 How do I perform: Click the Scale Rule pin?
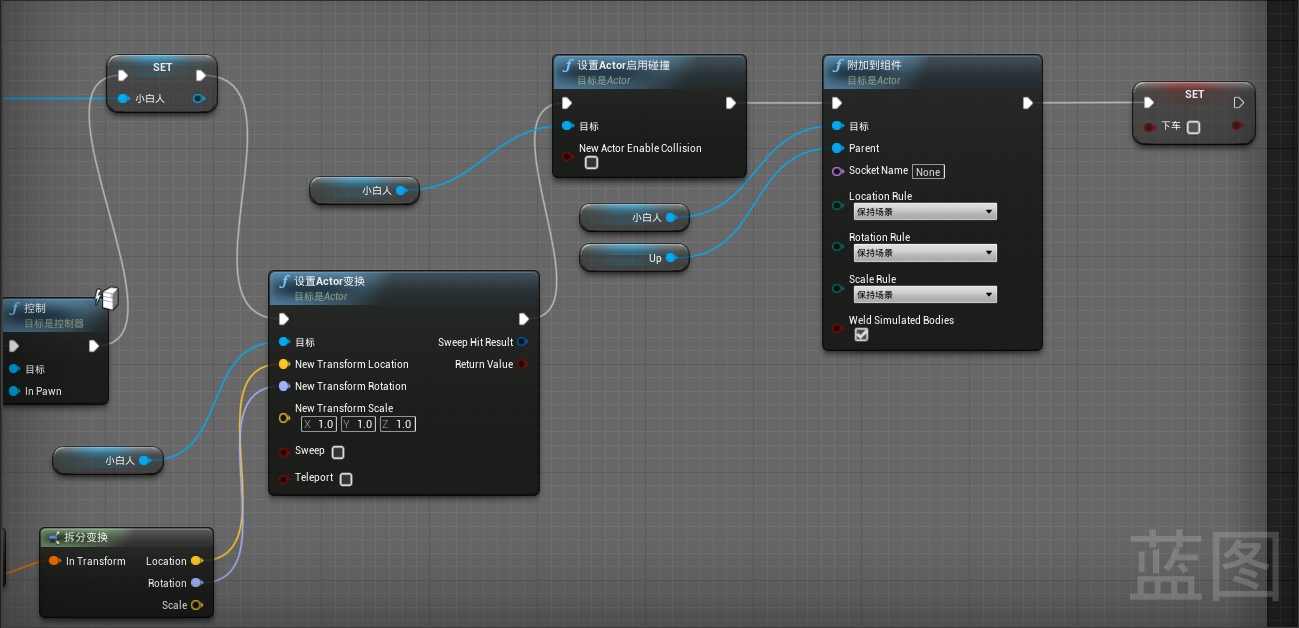(838, 288)
